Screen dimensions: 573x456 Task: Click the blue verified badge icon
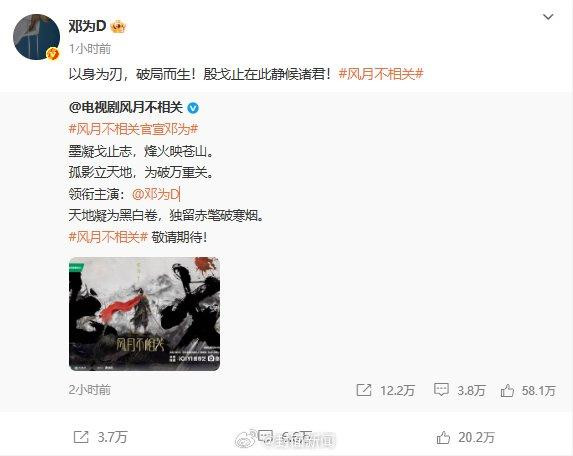tap(193, 108)
